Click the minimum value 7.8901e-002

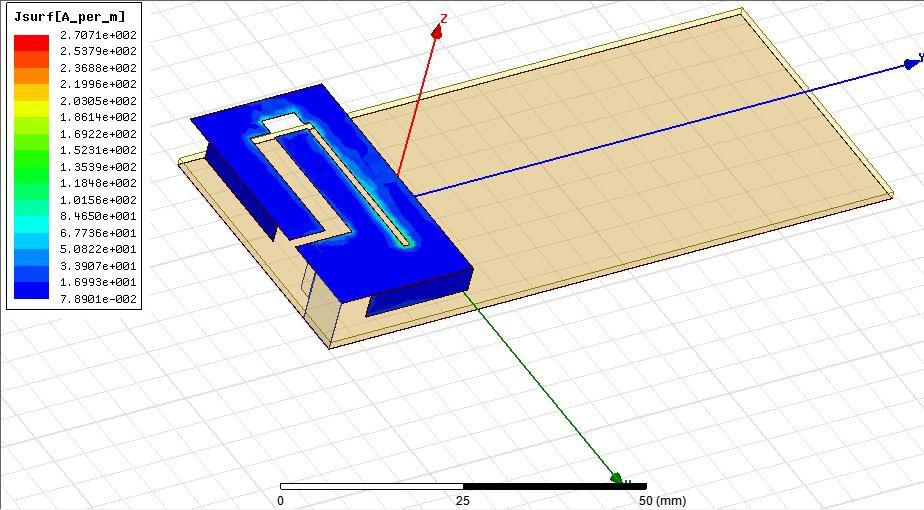(98, 299)
